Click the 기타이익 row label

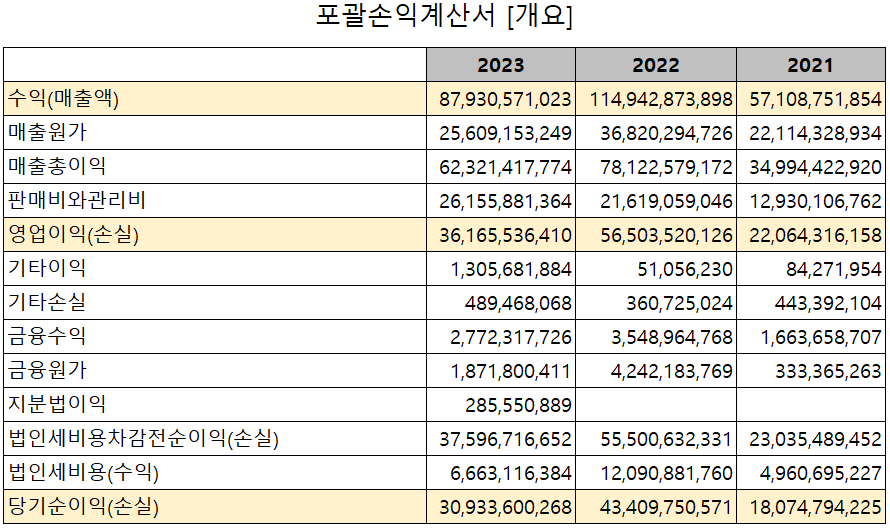pyautogui.click(x=47, y=268)
